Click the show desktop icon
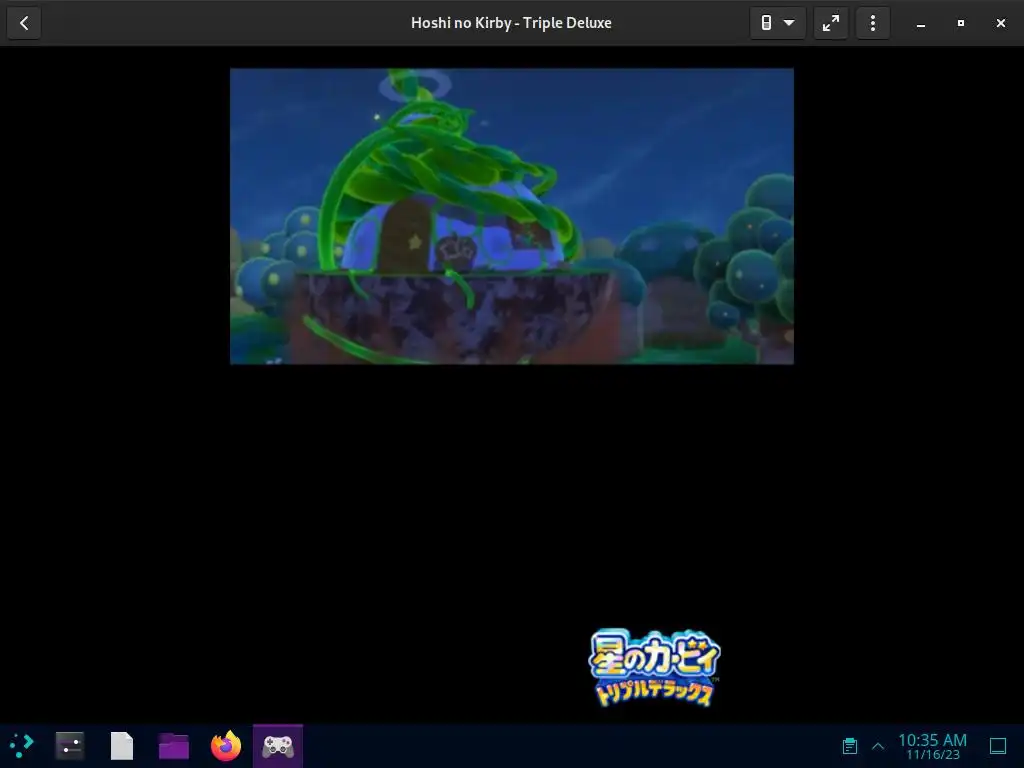Screen dimensions: 1024x768 (998, 746)
